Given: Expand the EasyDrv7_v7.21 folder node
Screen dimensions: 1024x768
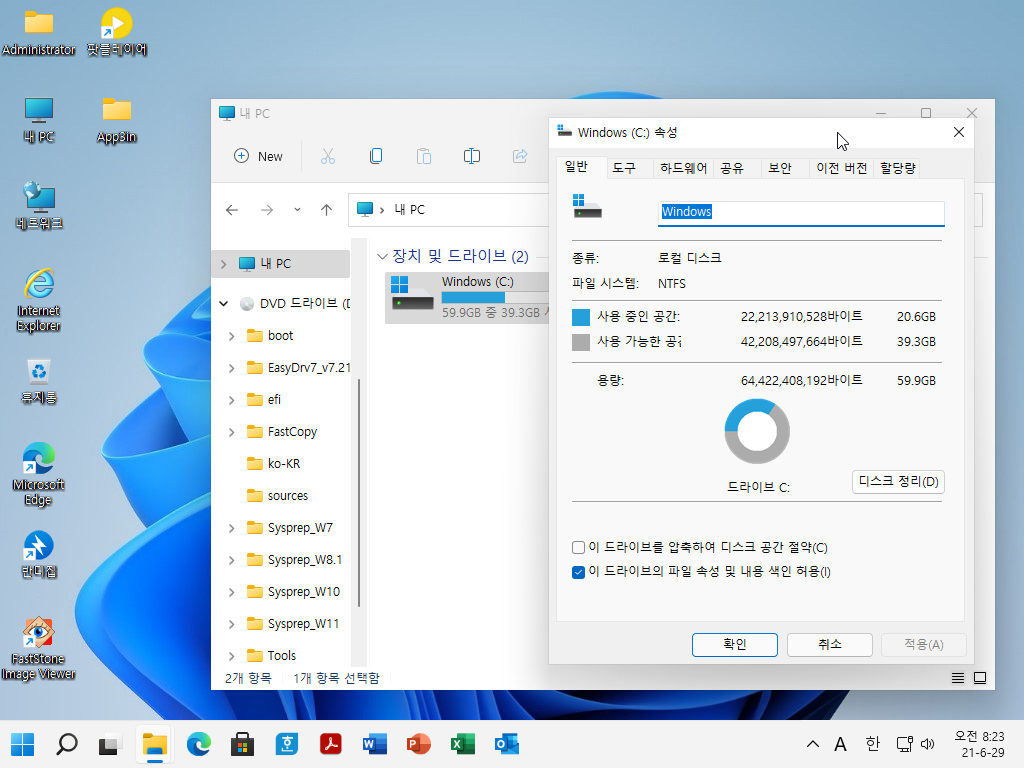Looking at the screenshot, I should (x=231, y=368).
